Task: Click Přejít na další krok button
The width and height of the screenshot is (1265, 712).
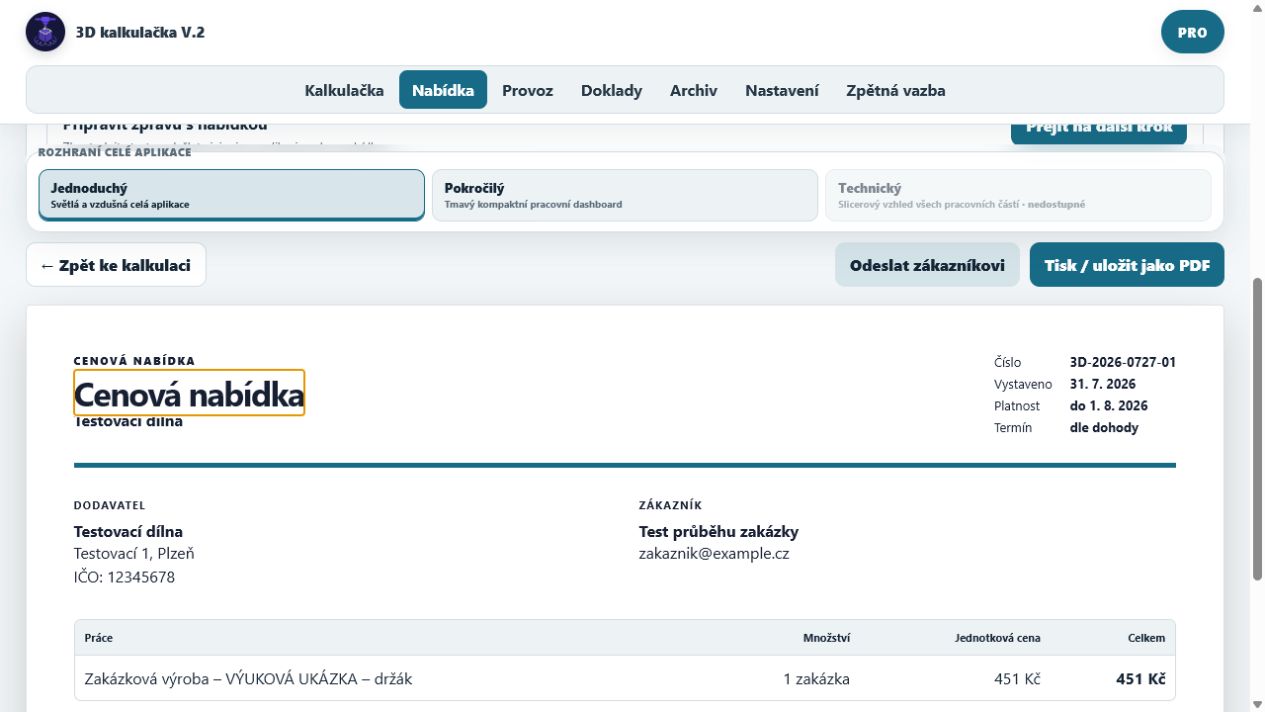Action: (x=1098, y=131)
